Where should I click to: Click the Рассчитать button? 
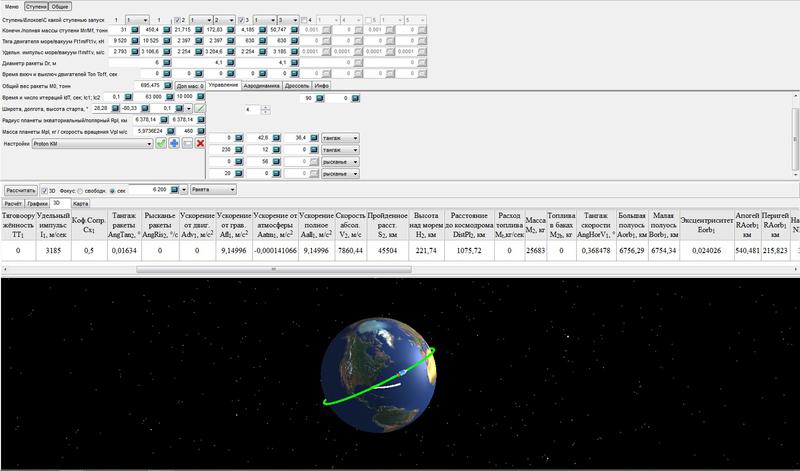coord(21,190)
